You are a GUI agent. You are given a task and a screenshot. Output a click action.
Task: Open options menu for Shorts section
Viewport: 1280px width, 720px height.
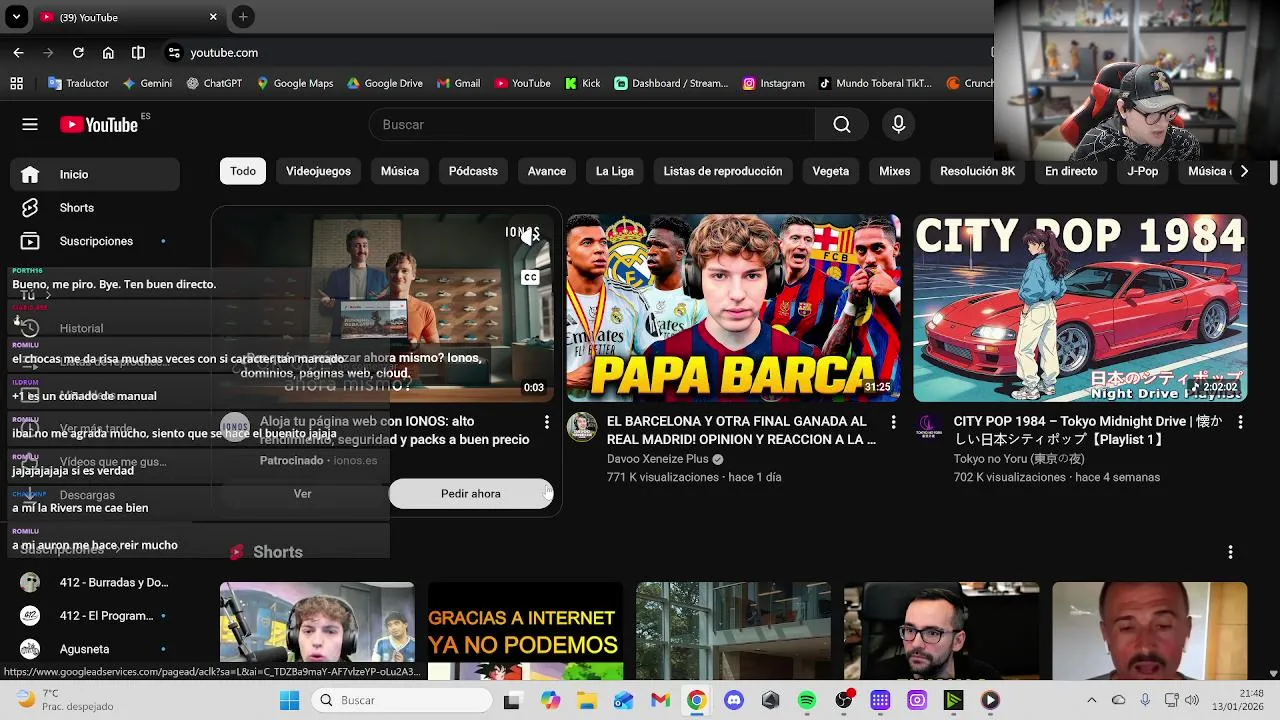point(1230,552)
